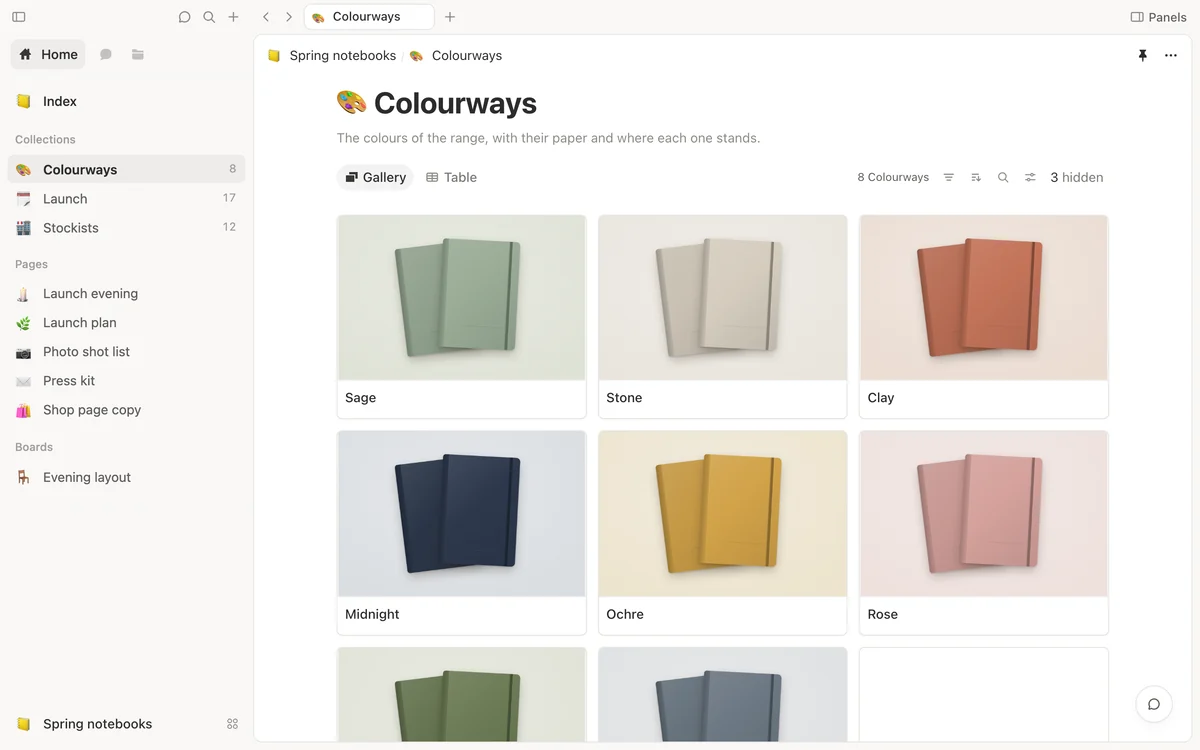Viewport: 1200px width, 750px height.
Task: Open the comments icon beside Home
Action: [x=106, y=54]
